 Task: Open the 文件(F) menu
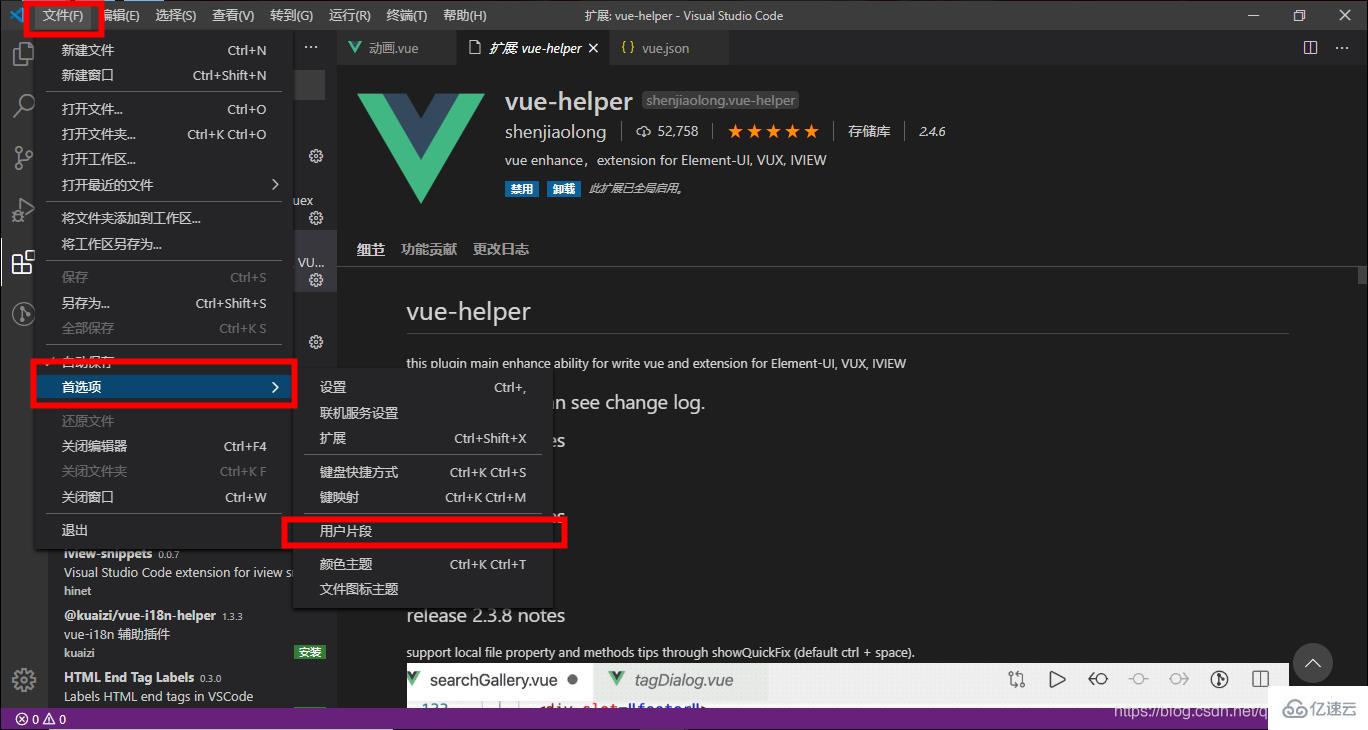click(x=63, y=16)
